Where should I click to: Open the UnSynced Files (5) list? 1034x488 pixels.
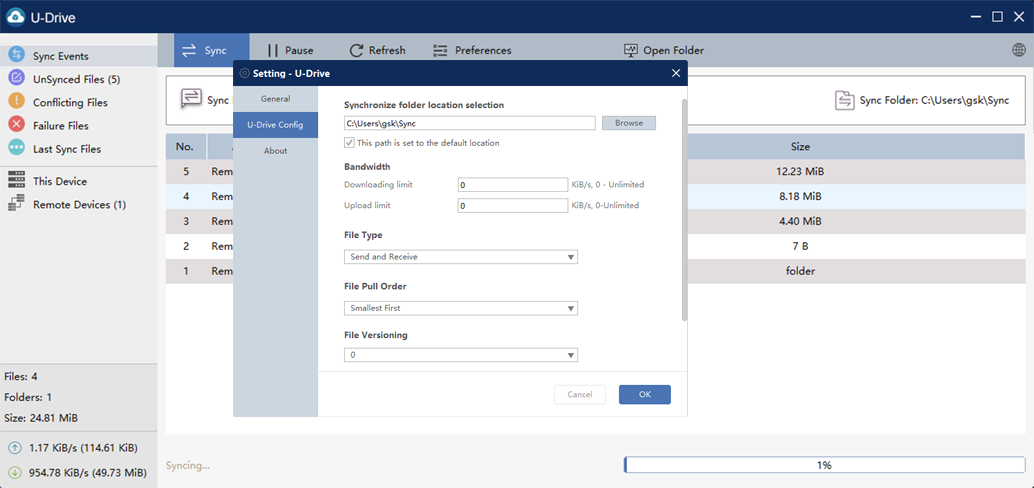point(76,79)
